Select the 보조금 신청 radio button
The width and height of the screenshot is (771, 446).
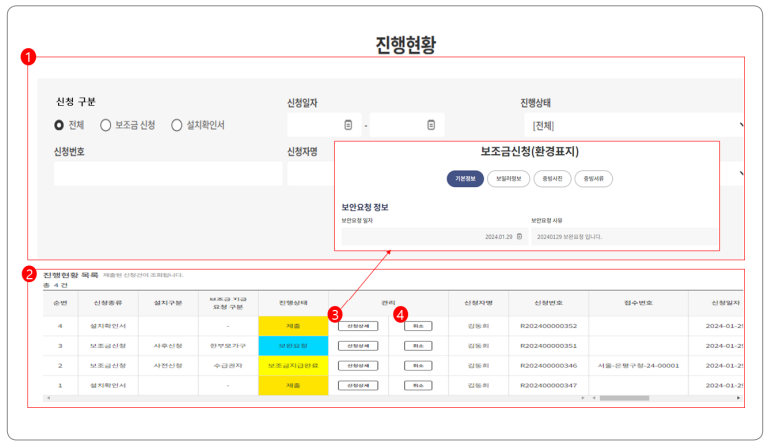tap(105, 125)
